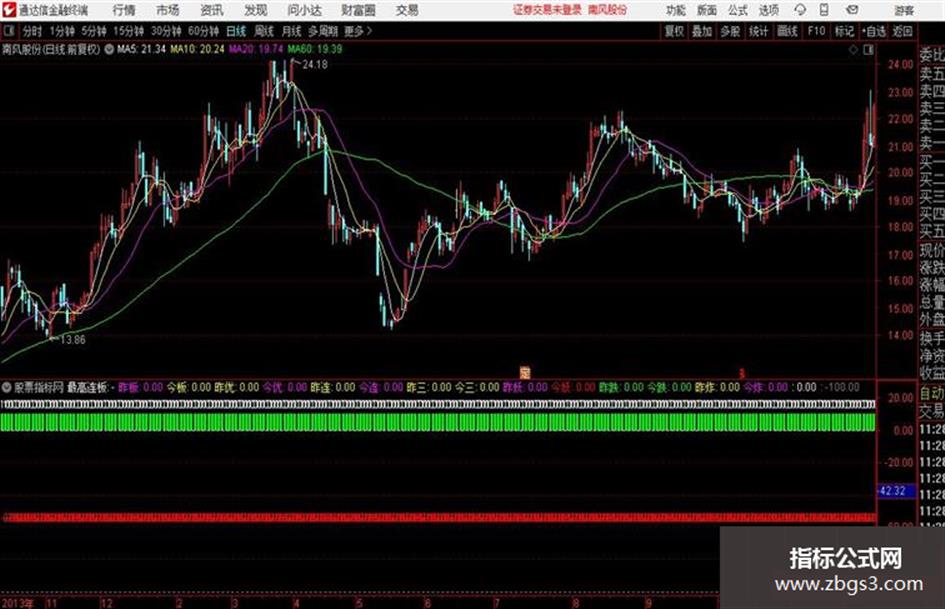Image resolution: width=945 pixels, height=609 pixels.
Task: Click the 叠加 overlay button
Action: [702, 31]
